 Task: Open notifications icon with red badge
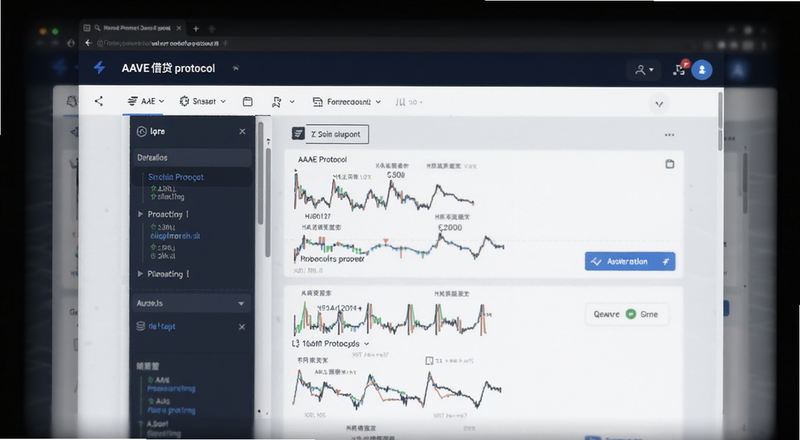point(680,69)
